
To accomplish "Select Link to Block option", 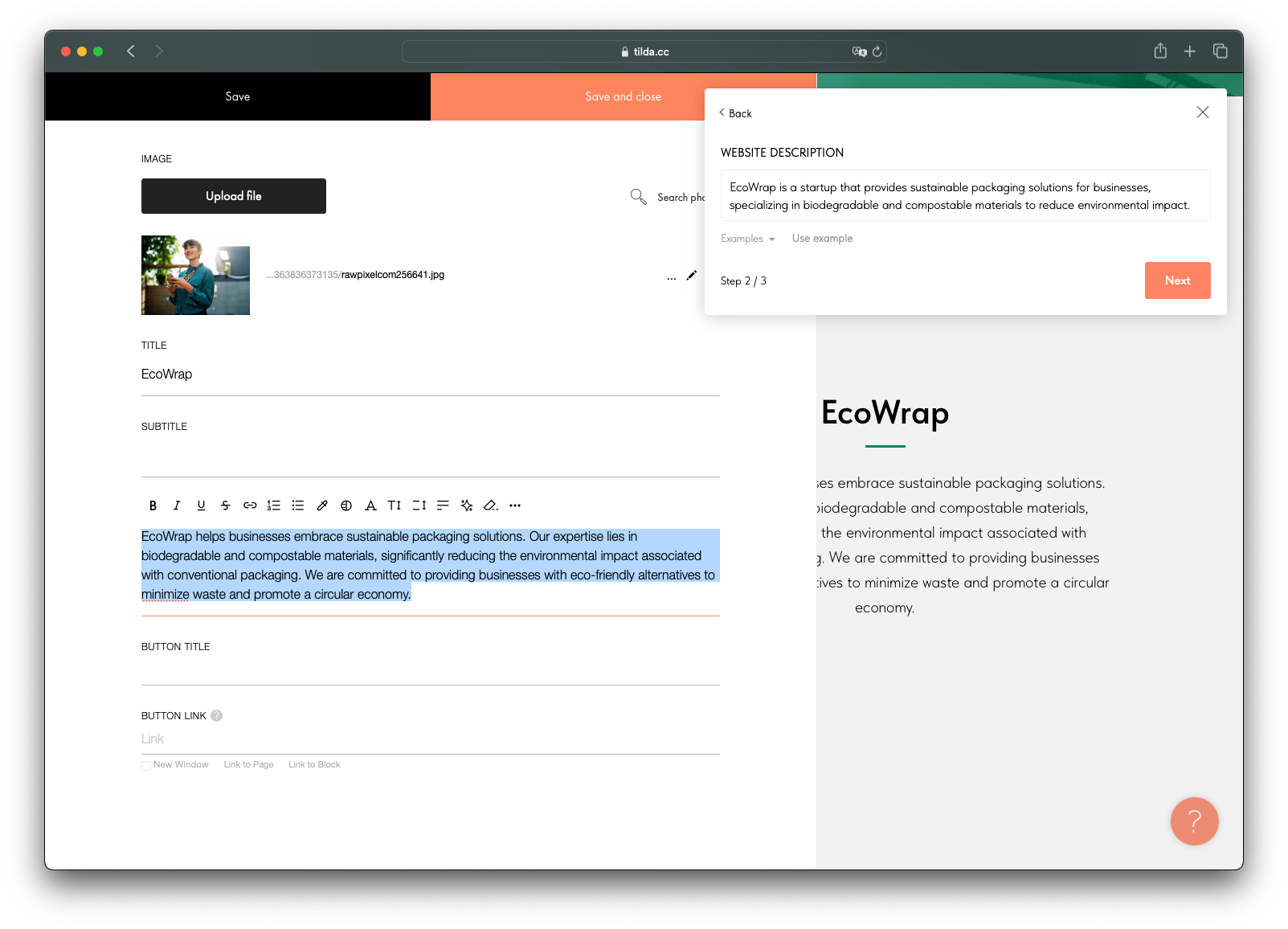I will [x=314, y=764].
